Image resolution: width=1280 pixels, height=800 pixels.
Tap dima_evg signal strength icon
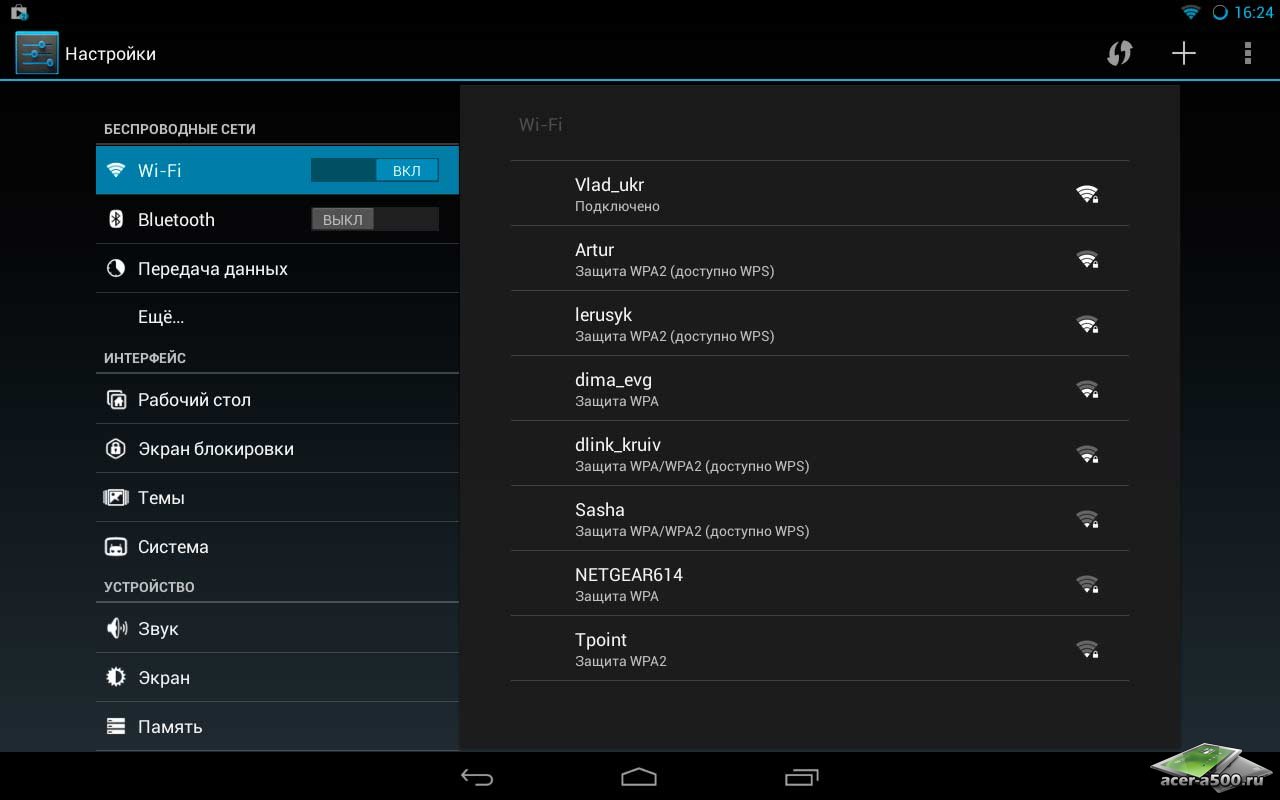(1088, 389)
